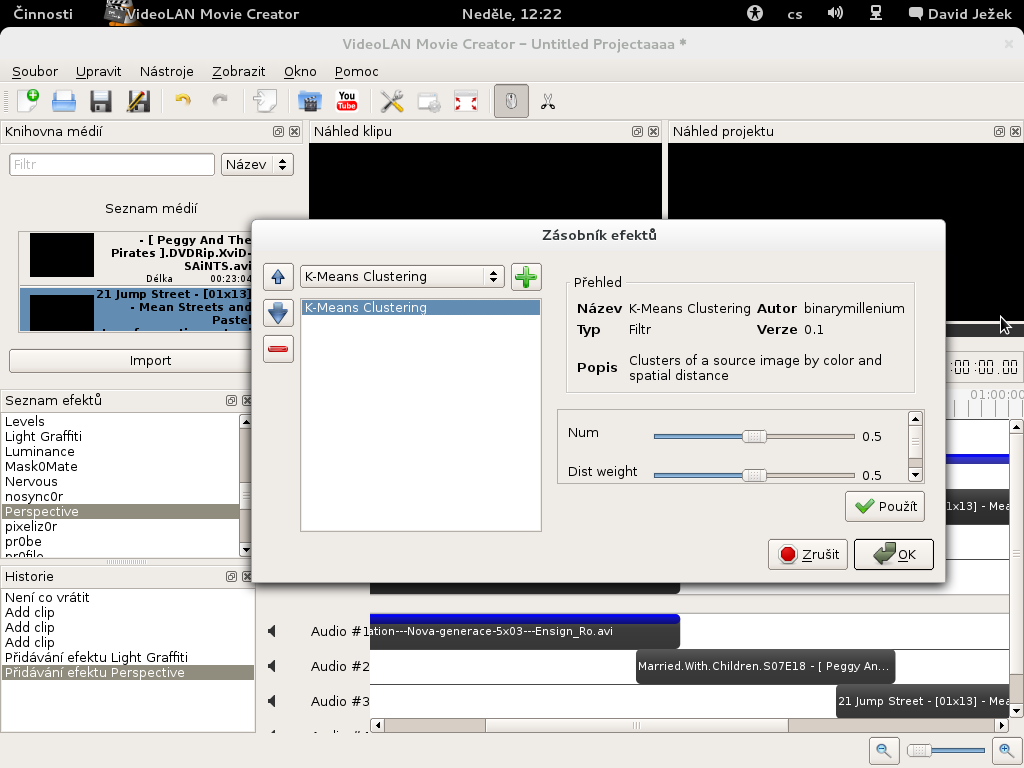Open the Upravit menu
1024x768 pixels.
(99, 72)
